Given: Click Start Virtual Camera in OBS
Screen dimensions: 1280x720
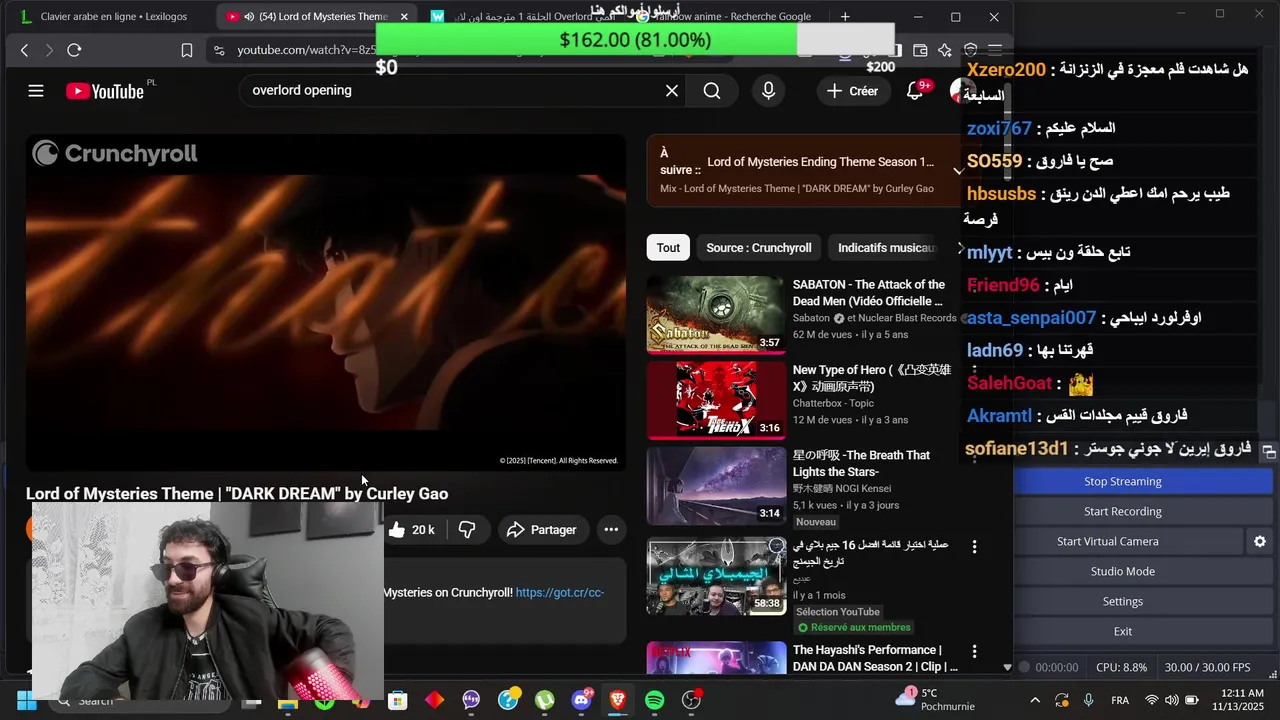Looking at the screenshot, I should click(x=1108, y=541).
